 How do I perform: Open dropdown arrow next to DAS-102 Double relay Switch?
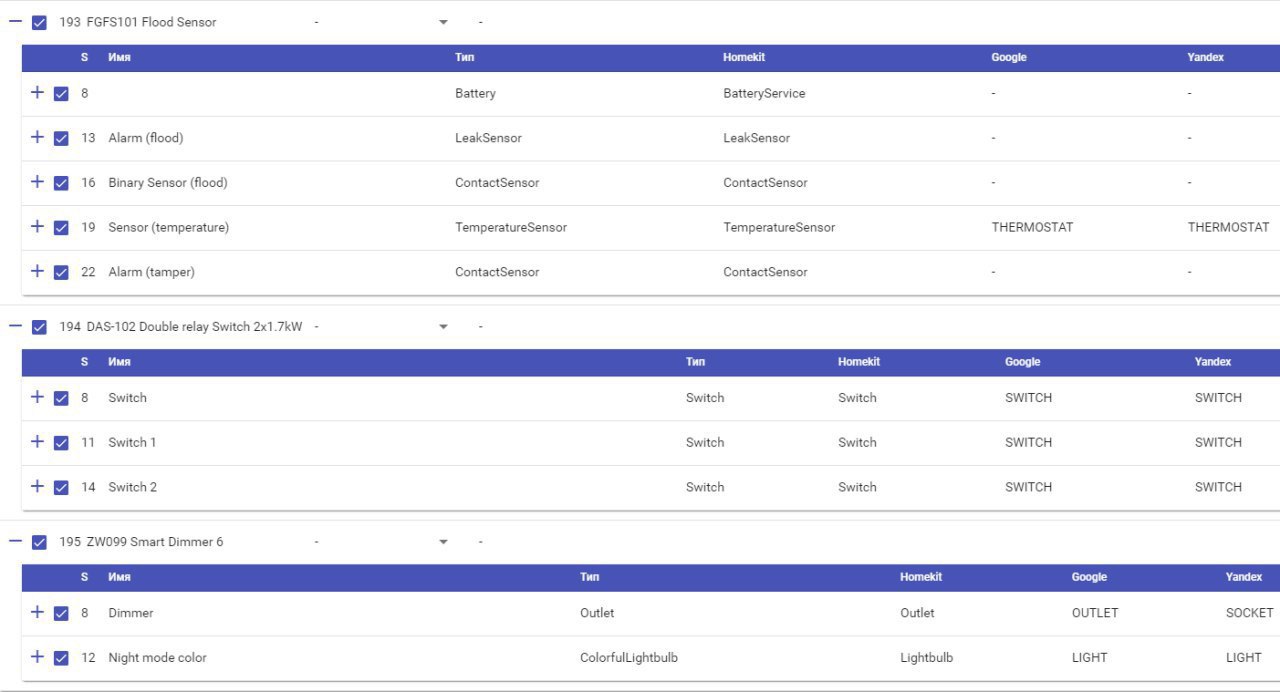pyautogui.click(x=443, y=327)
